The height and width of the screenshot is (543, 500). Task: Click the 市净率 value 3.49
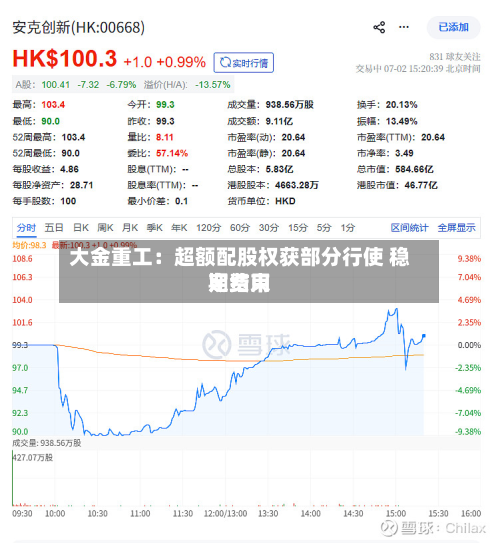click(404, 153)
